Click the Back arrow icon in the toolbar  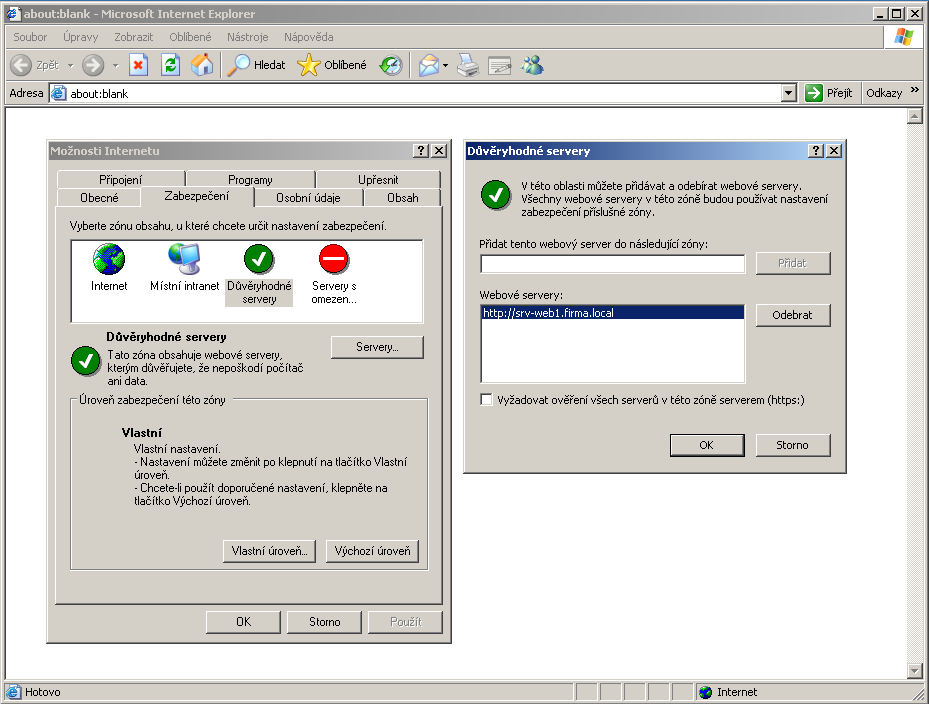pos(21,65)
